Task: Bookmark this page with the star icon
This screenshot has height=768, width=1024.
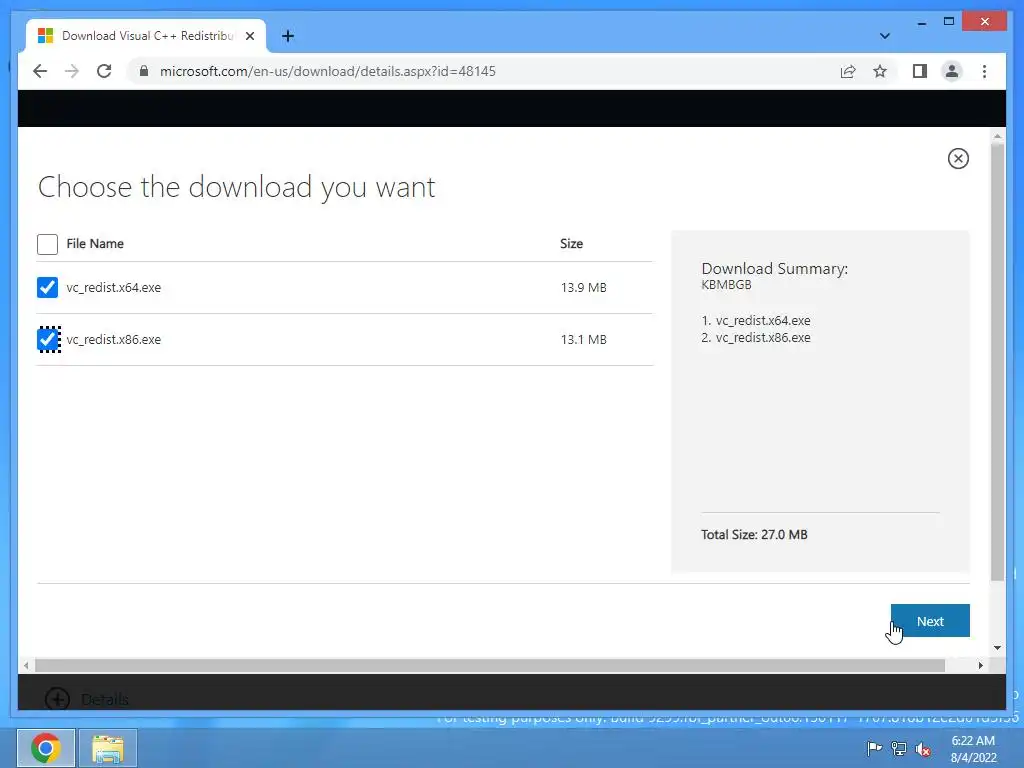Action: 880,71
